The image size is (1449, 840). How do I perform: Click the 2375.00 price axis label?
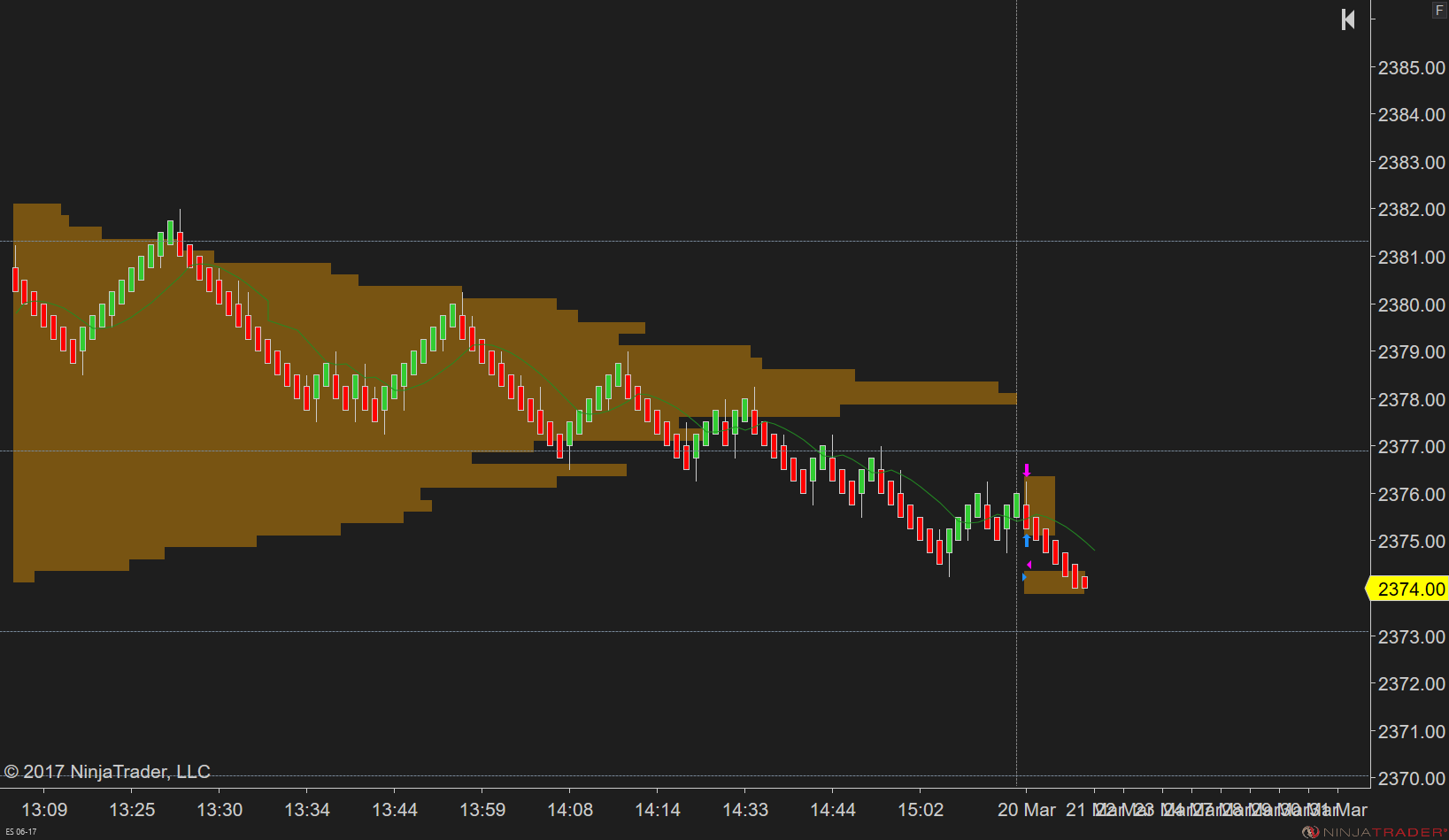[x=1411, y=541]
